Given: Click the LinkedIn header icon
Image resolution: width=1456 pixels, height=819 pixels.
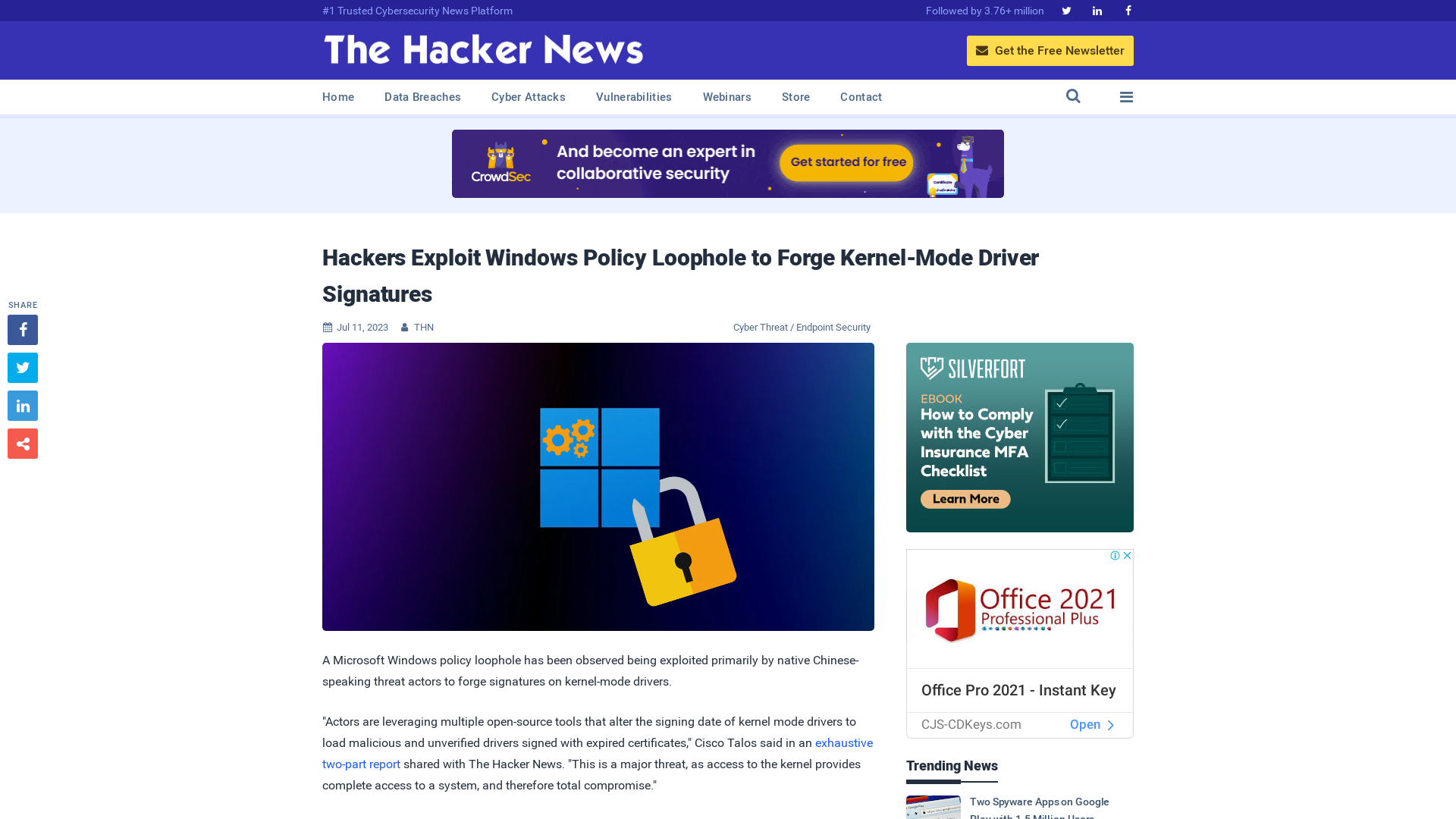Looking at the screenshot, I should pos(1096,10).
